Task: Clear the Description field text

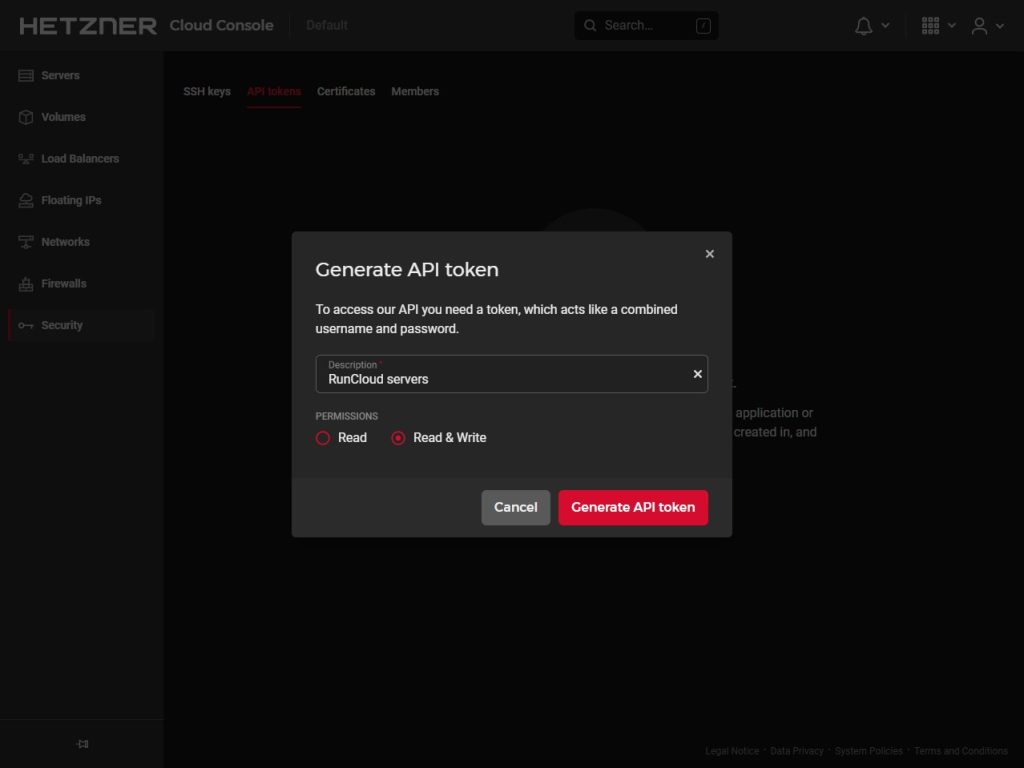Action: tap(697, 374)
